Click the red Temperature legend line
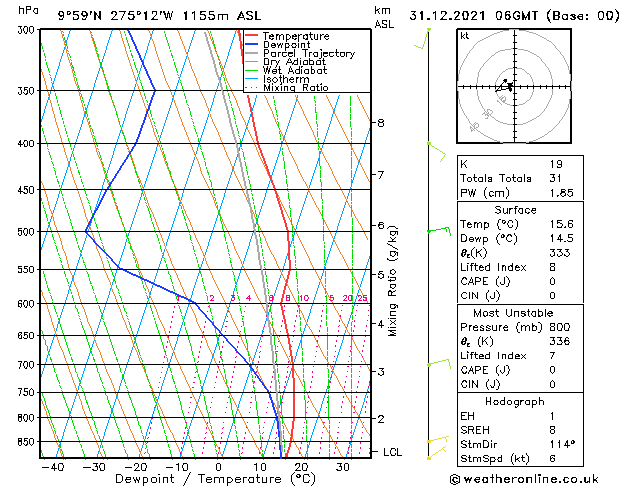Viewport: 629px width, 486px height. (x=251, y=36)
